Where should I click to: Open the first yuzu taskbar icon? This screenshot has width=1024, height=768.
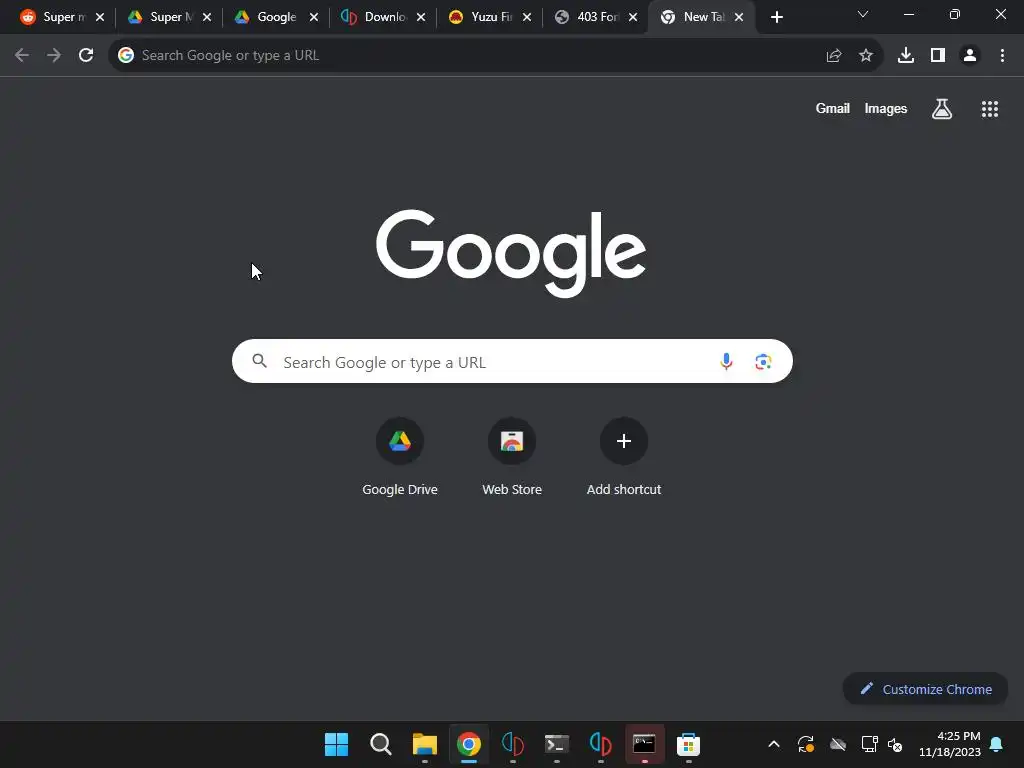click(513, 744)
